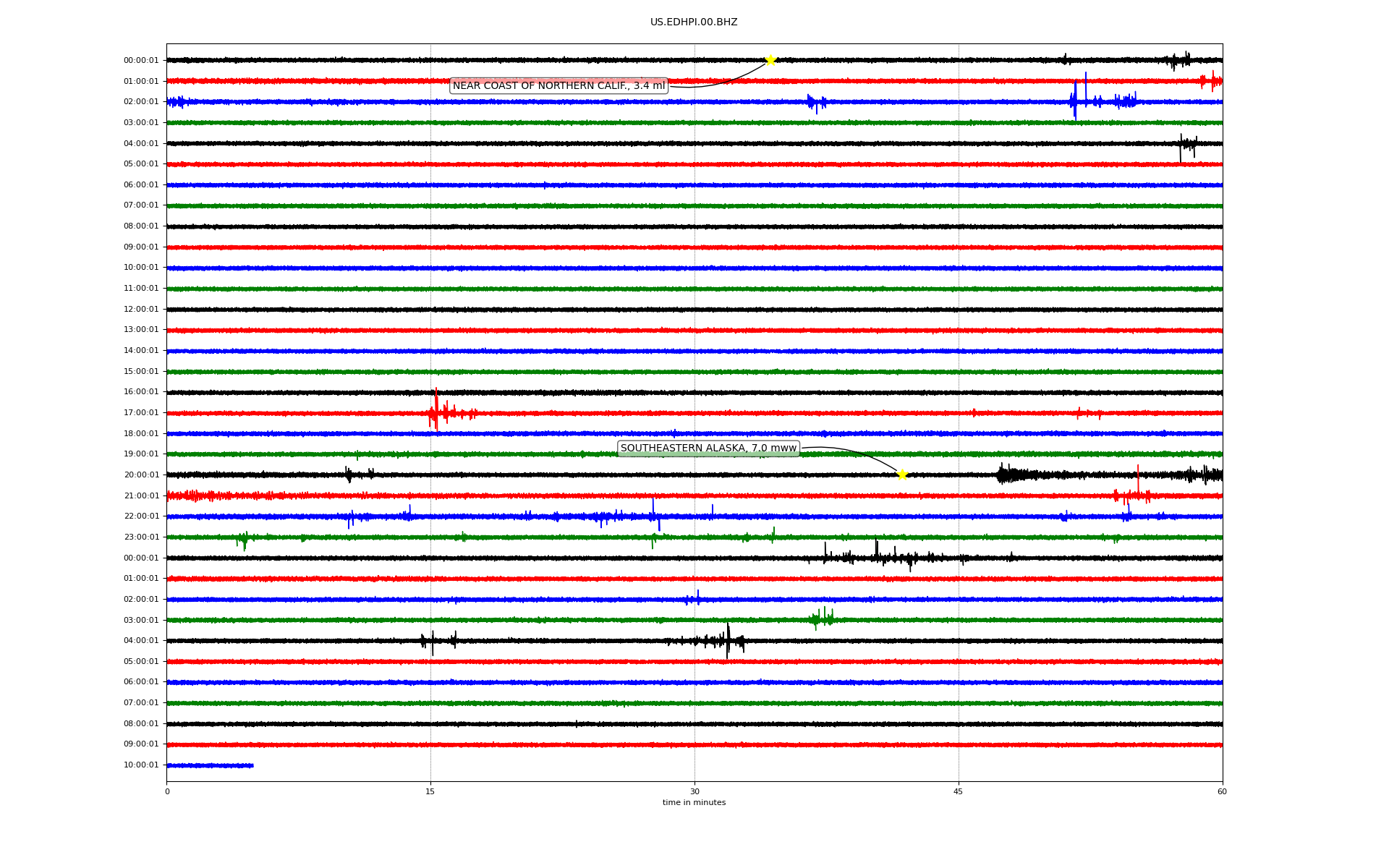Click the 0 minute x-axis tick label
1389x868 pixels.
click(x=167, y=791)
